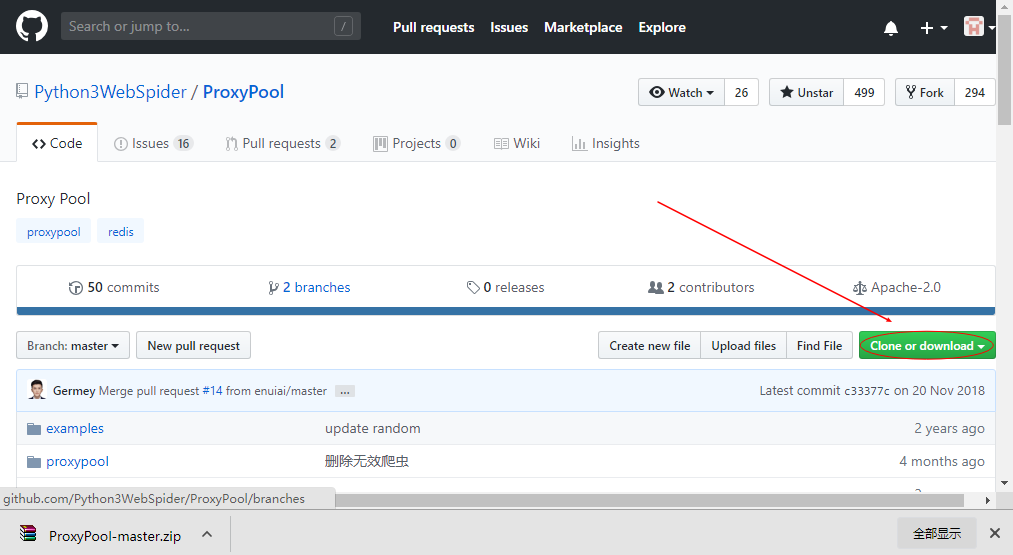The height and width of the screenshot is (555, 1013).
Task: Open Issues in top navigation
Action: (509, 27)
